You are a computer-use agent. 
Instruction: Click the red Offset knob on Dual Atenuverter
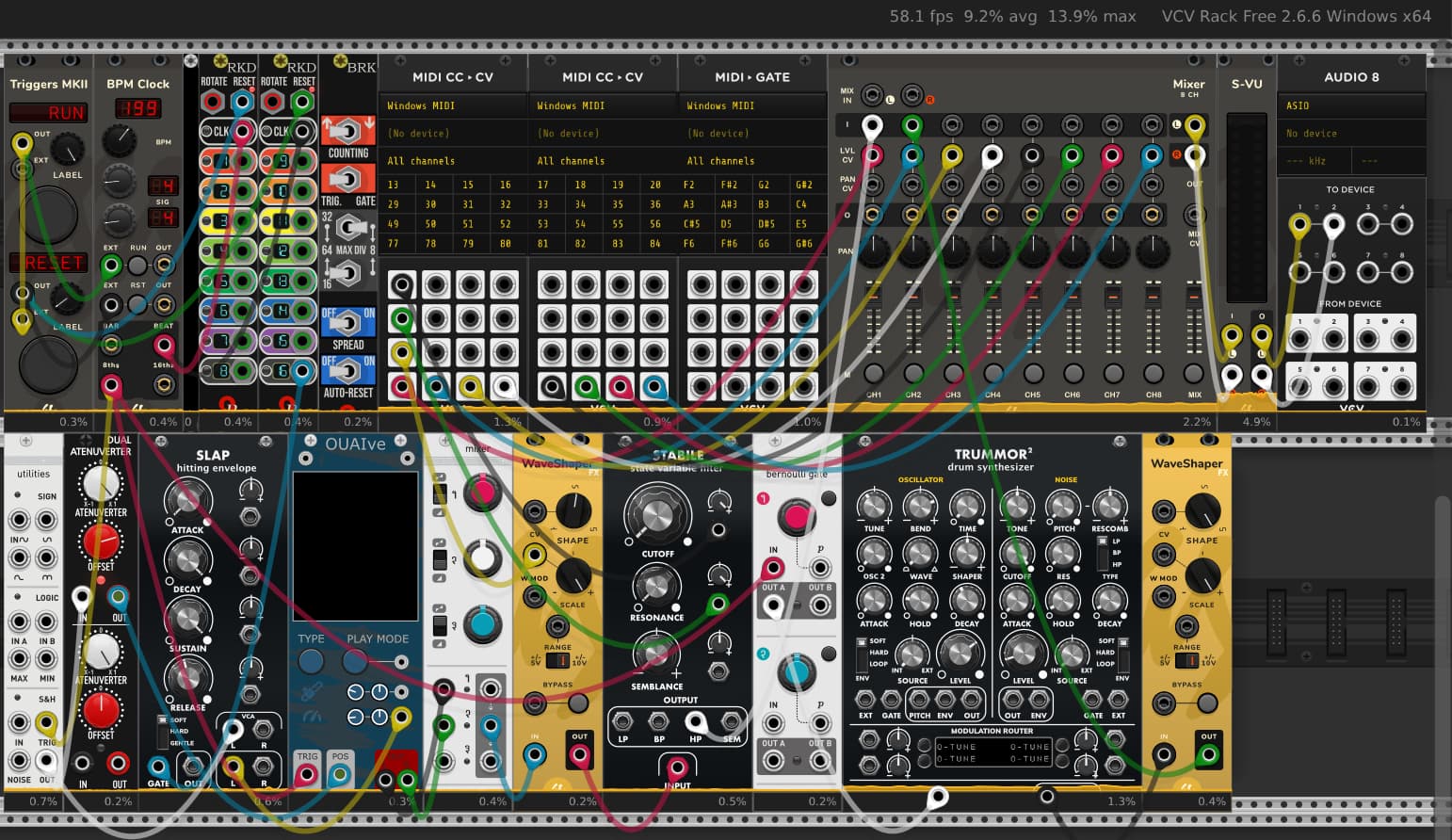click(100, 541)
